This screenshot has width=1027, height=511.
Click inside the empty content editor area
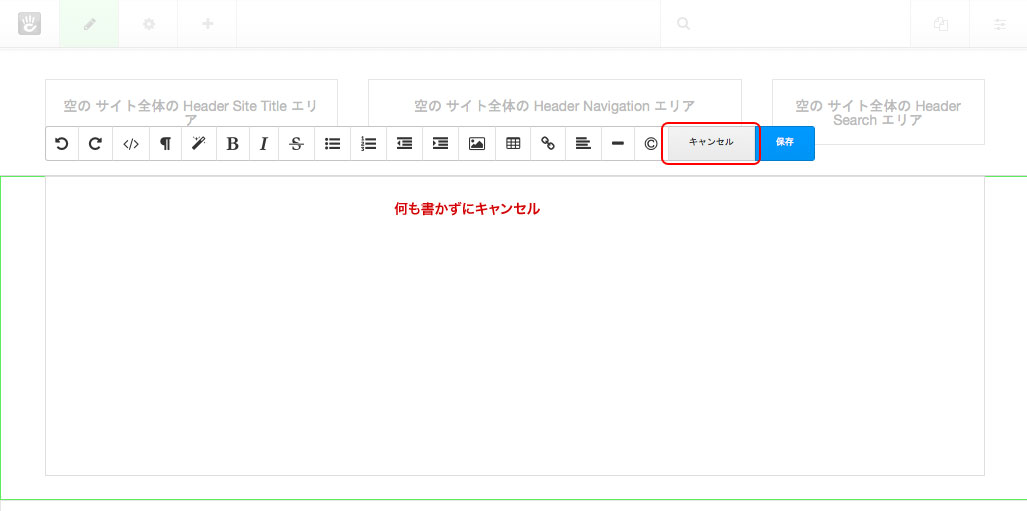(x=515, y=326)
